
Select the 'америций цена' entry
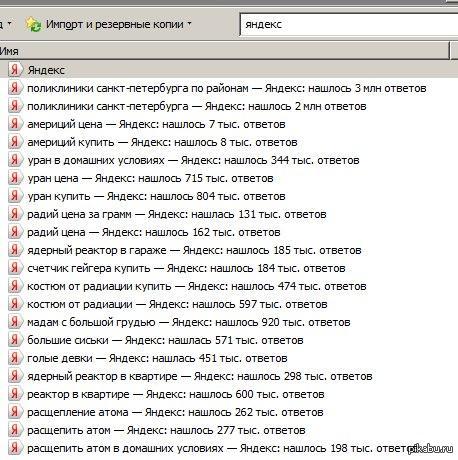coord(156,124)
